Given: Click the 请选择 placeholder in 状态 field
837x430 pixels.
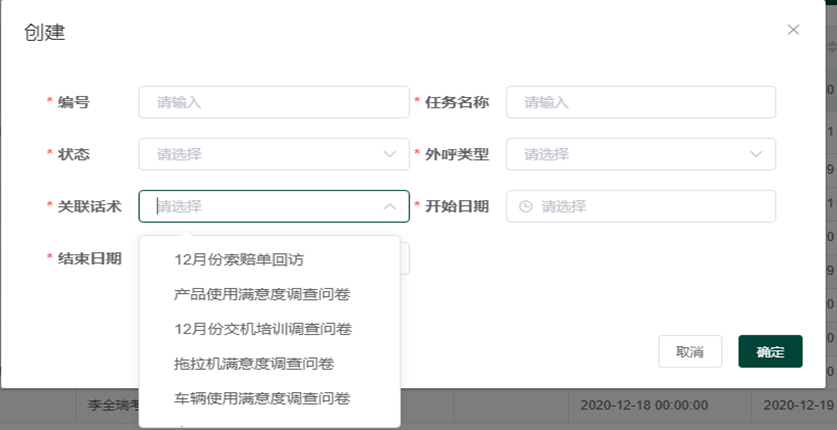Looking at the screenshot, I should [180, 154].
